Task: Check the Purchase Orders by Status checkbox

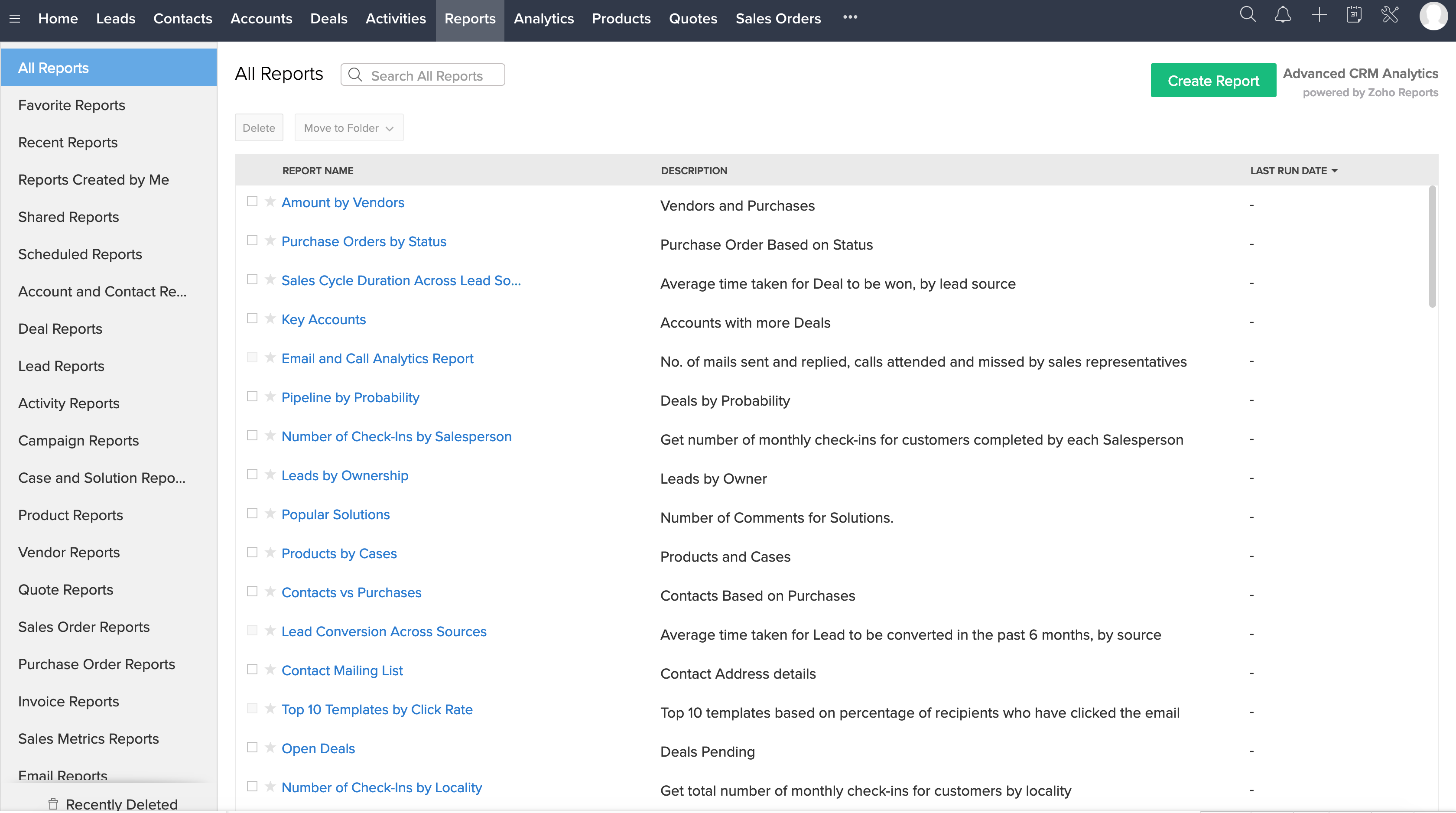Action: click(x=252, y=240)
